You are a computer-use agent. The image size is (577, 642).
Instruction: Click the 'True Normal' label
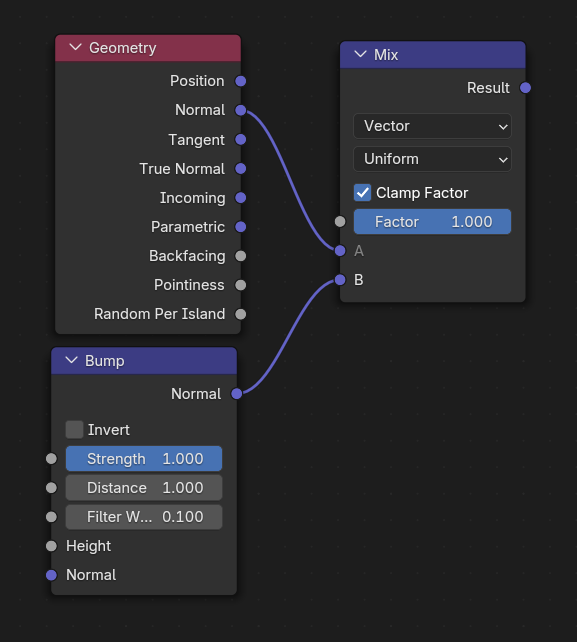click(182, 169)
